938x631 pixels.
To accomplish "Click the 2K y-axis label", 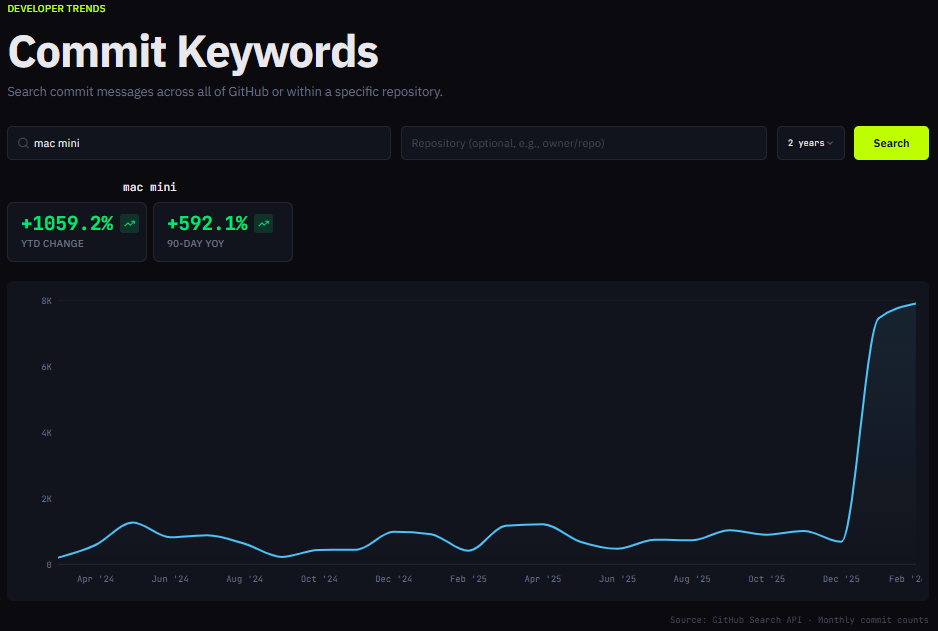I will coord(47,499).
